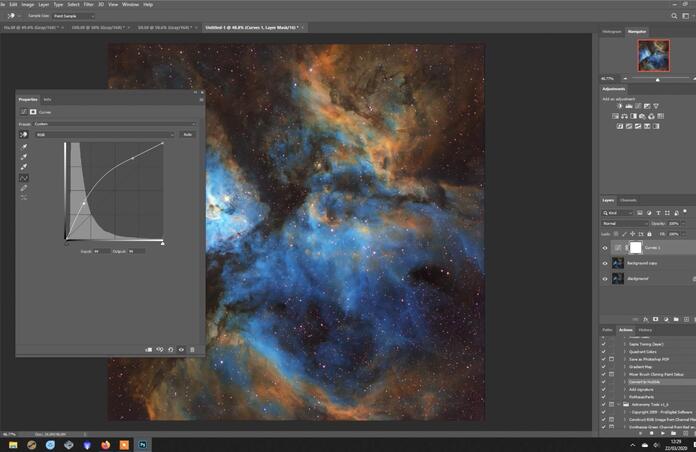Image resolution: width=696 pixels, height=452 pixels.
Task: Expand the Mixer Brush Cloning action
Action: (625, 374)
